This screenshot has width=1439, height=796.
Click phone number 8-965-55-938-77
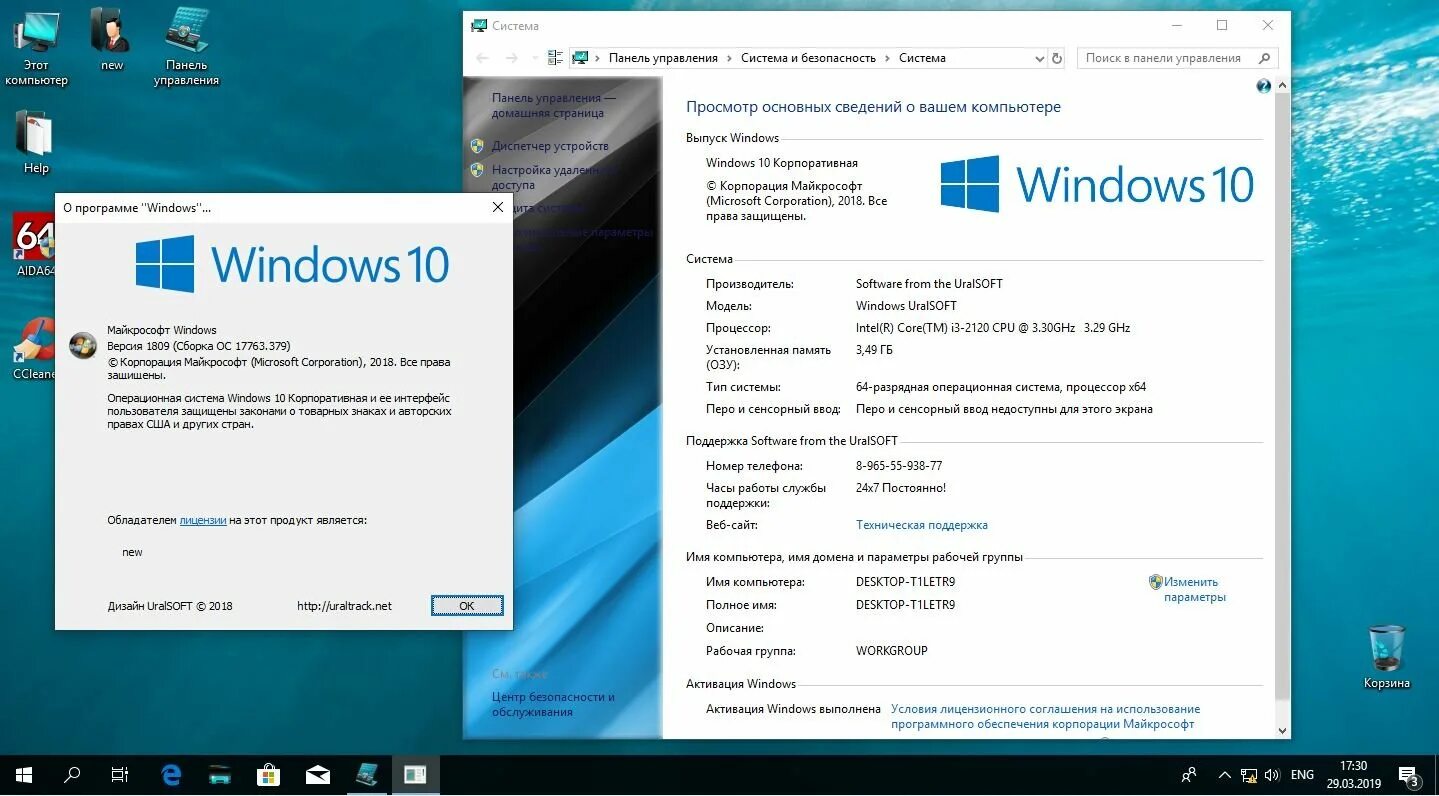coord(899,466)
